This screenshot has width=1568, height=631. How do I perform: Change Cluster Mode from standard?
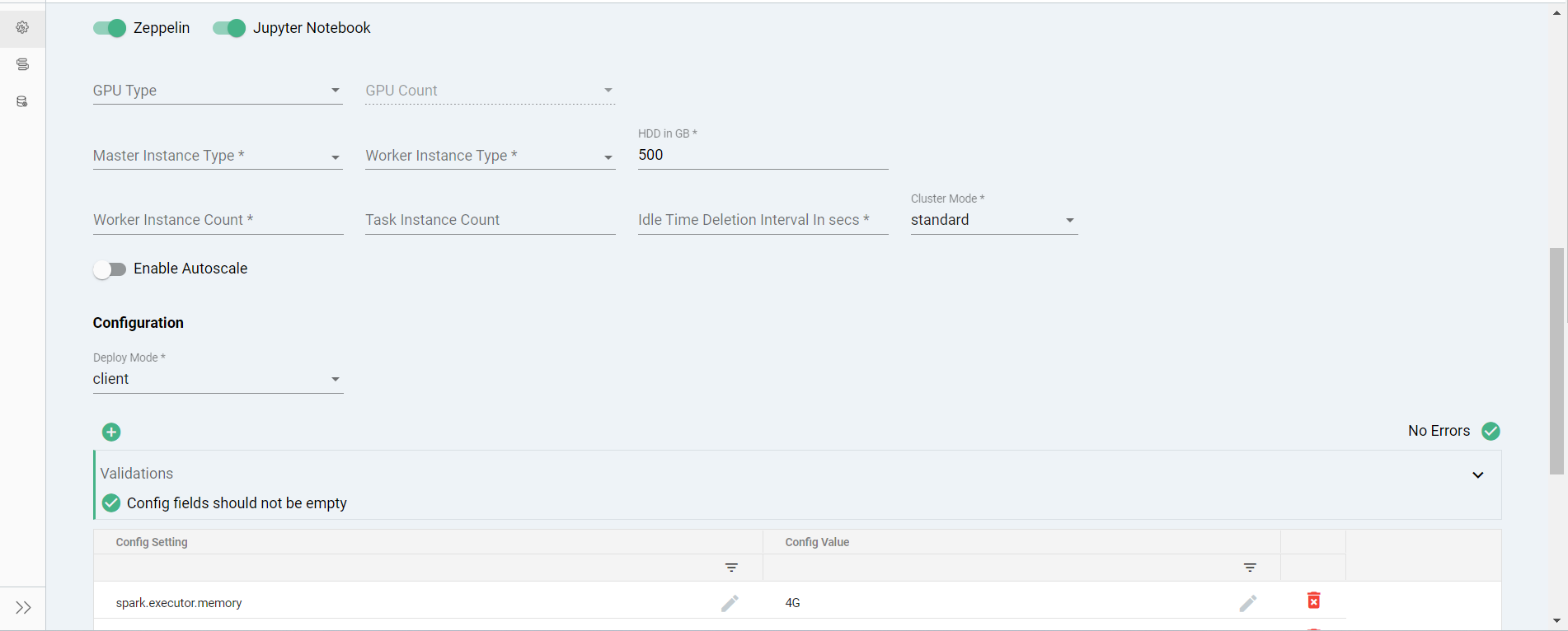[x=993, y=220]
